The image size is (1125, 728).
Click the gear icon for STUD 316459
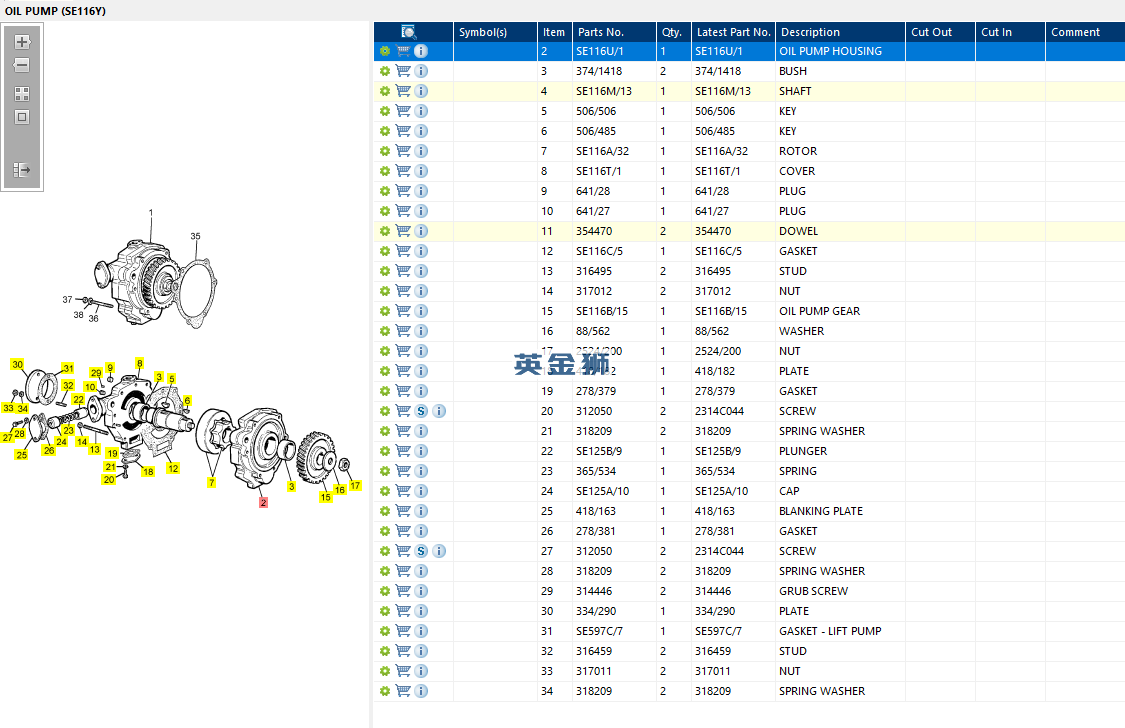385,651
